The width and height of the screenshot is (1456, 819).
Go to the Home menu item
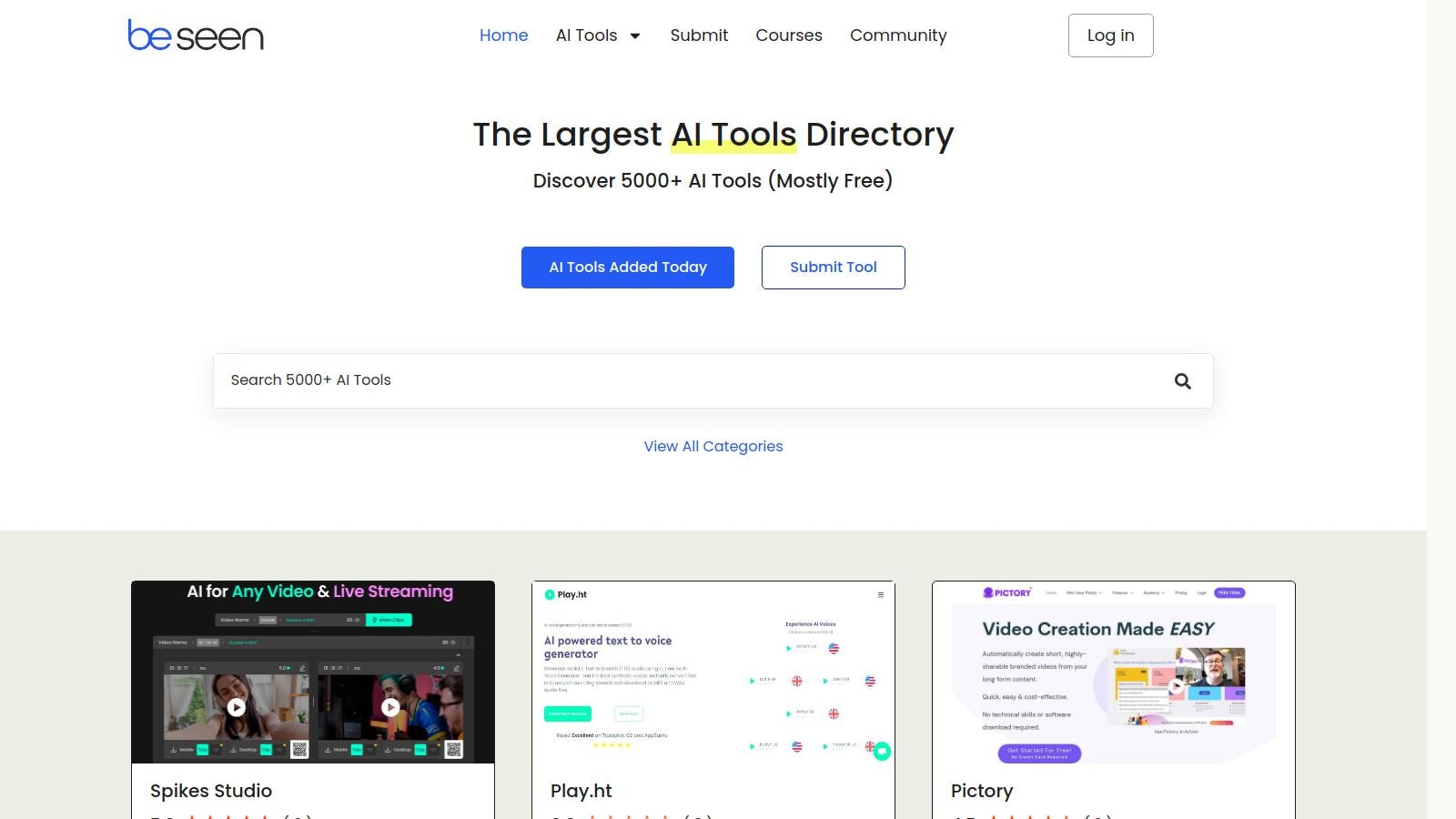pyautogui.click(x=503, y=35)
